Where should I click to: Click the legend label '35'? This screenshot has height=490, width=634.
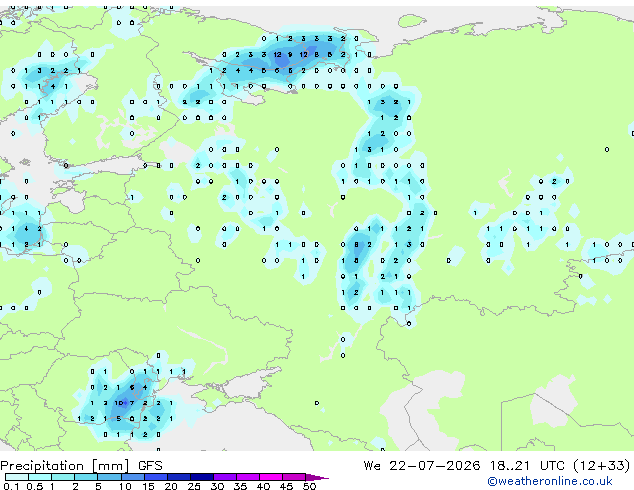pyautogui.click(x=240, y=486)
